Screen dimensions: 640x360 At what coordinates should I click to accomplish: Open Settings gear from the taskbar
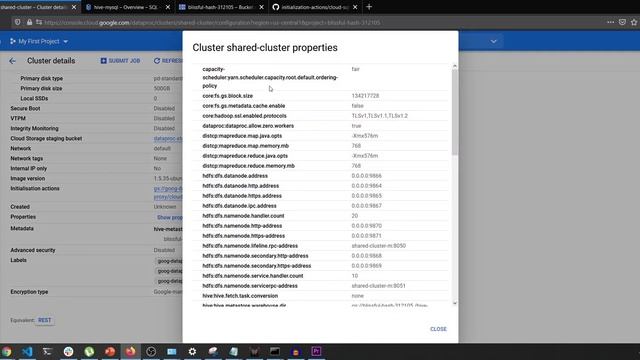(192, 351)
